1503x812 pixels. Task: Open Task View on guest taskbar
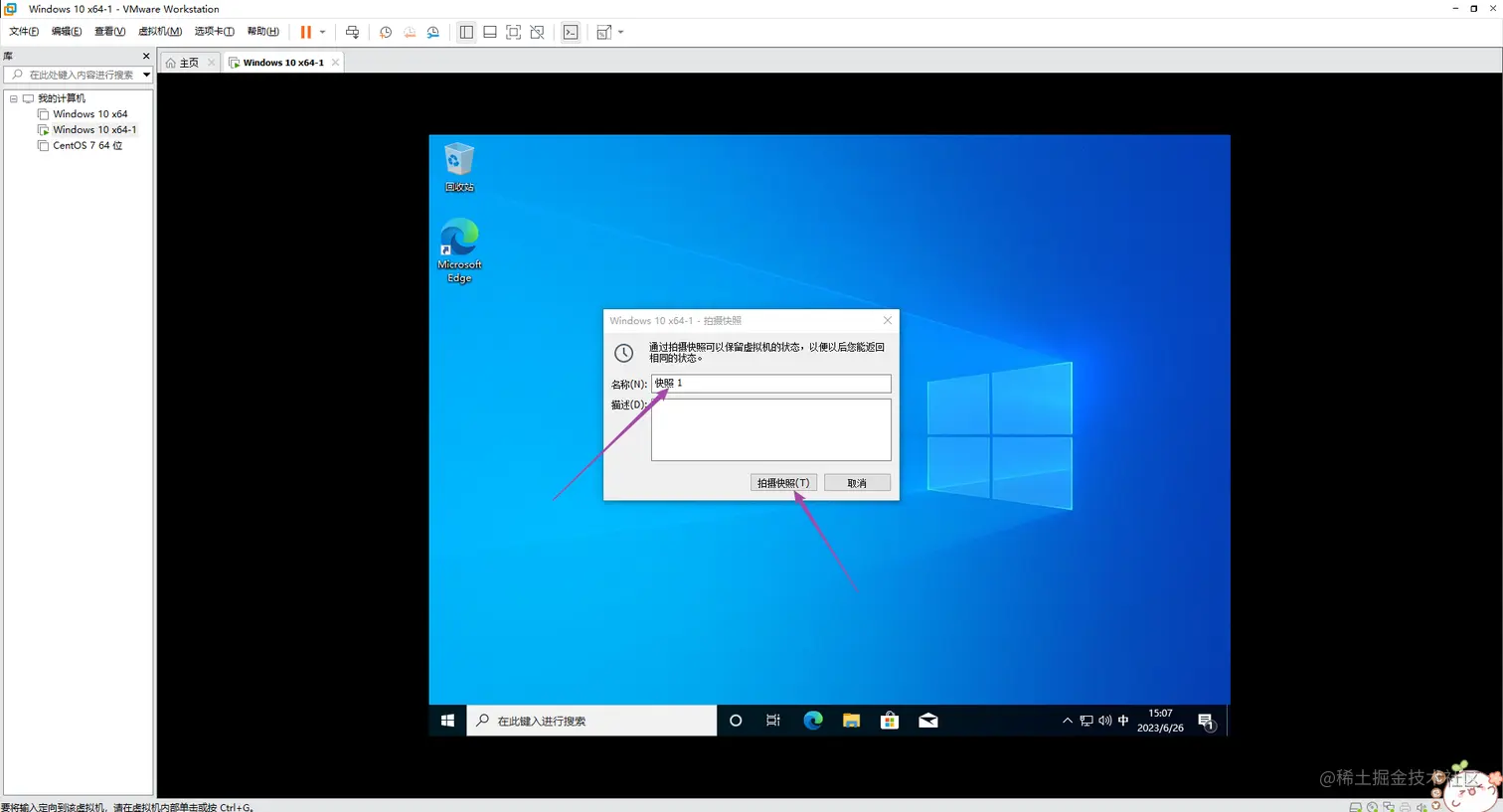click(x=773, y=721)
